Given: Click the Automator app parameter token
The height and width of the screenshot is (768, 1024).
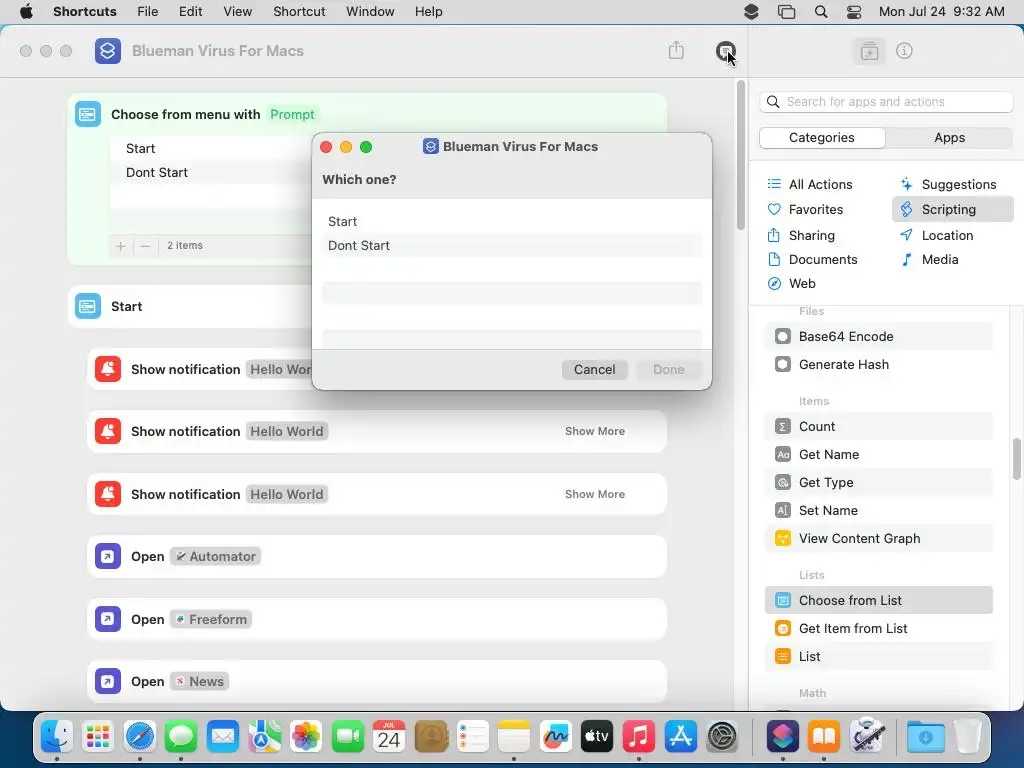Looking at the screenshot, I should point(216,556).
